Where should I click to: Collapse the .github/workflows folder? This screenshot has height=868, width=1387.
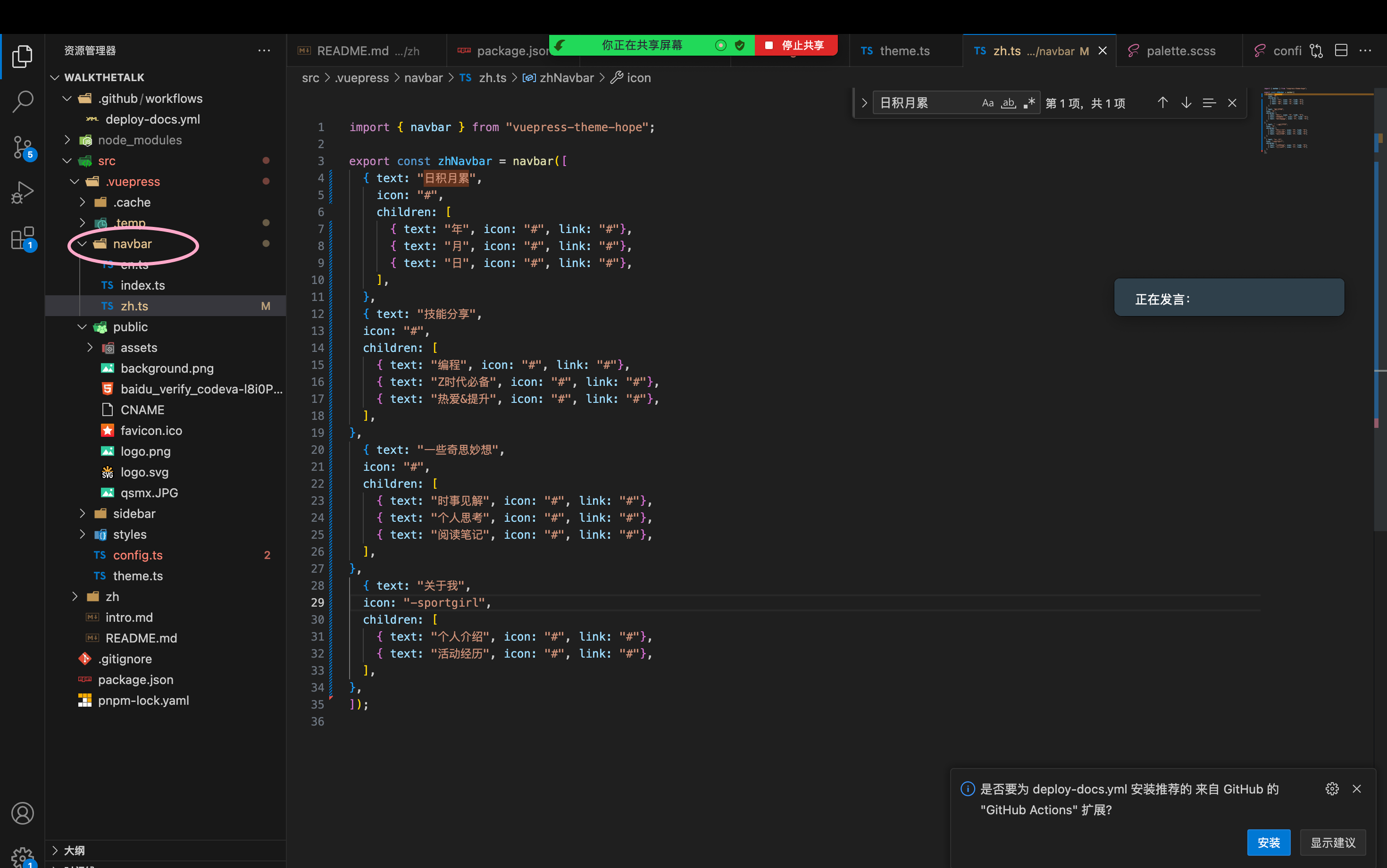pos(67,98)
